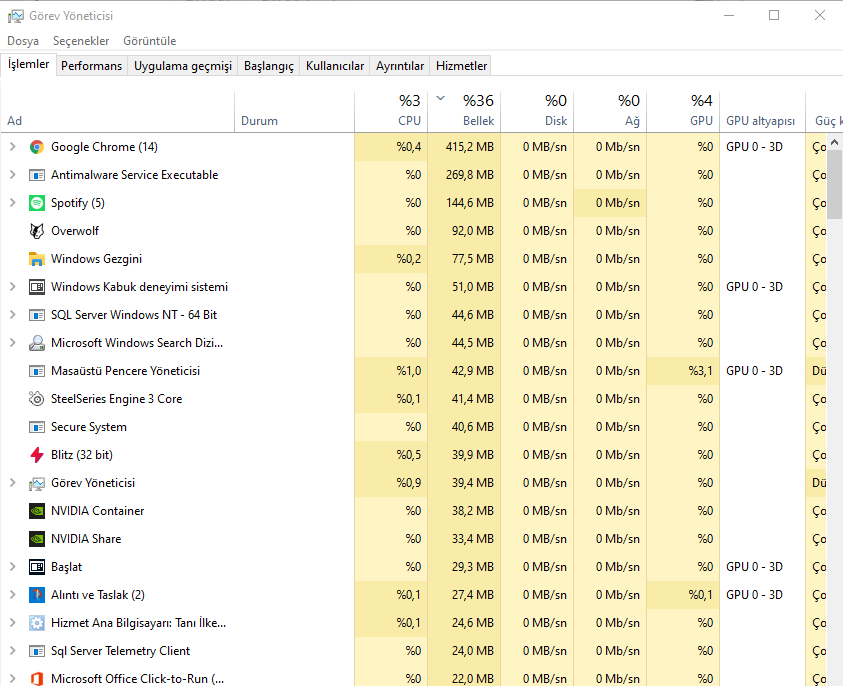Select the %3,1 GPU usage cell
This screenshot has width=843, height=686.
683,370
